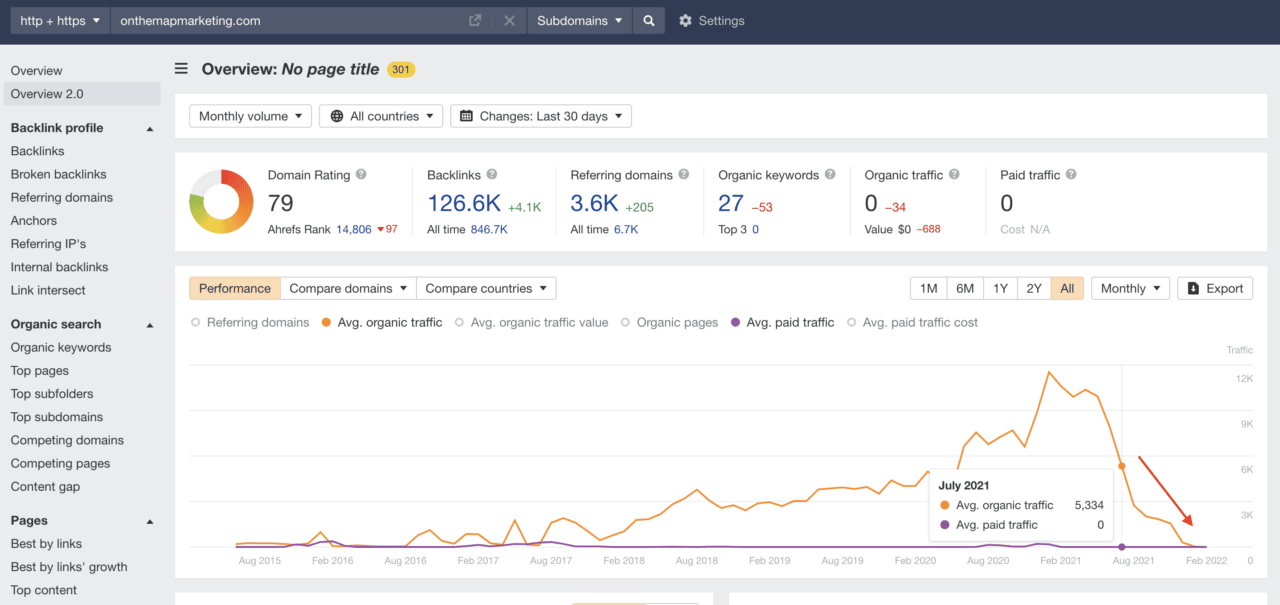Open the 3.6K referring domains link
Screen dimensions: 1280x605
595,203
